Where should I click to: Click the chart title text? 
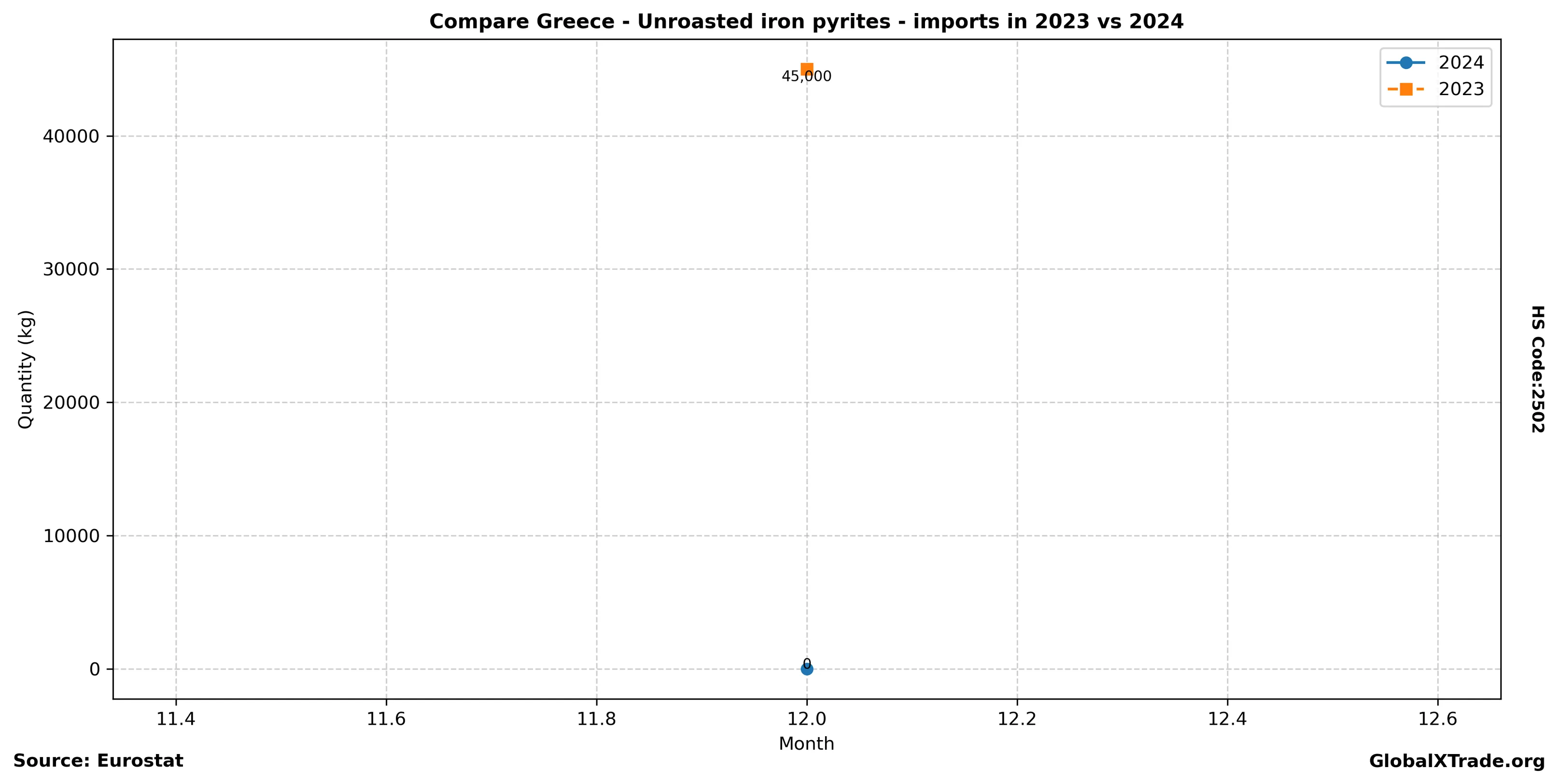coord(806,22)
